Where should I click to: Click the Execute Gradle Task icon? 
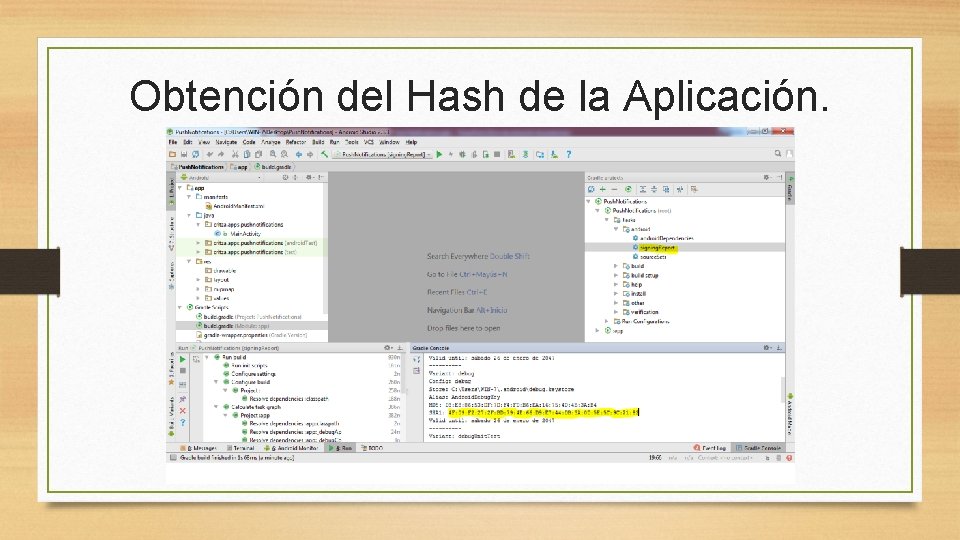[628, 190]
